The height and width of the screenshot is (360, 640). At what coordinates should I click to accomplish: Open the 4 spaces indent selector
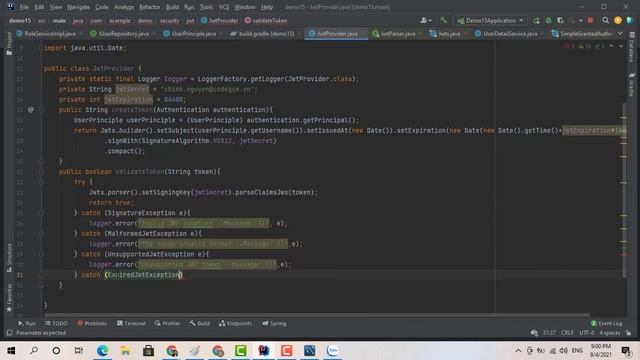coord(610,333)
